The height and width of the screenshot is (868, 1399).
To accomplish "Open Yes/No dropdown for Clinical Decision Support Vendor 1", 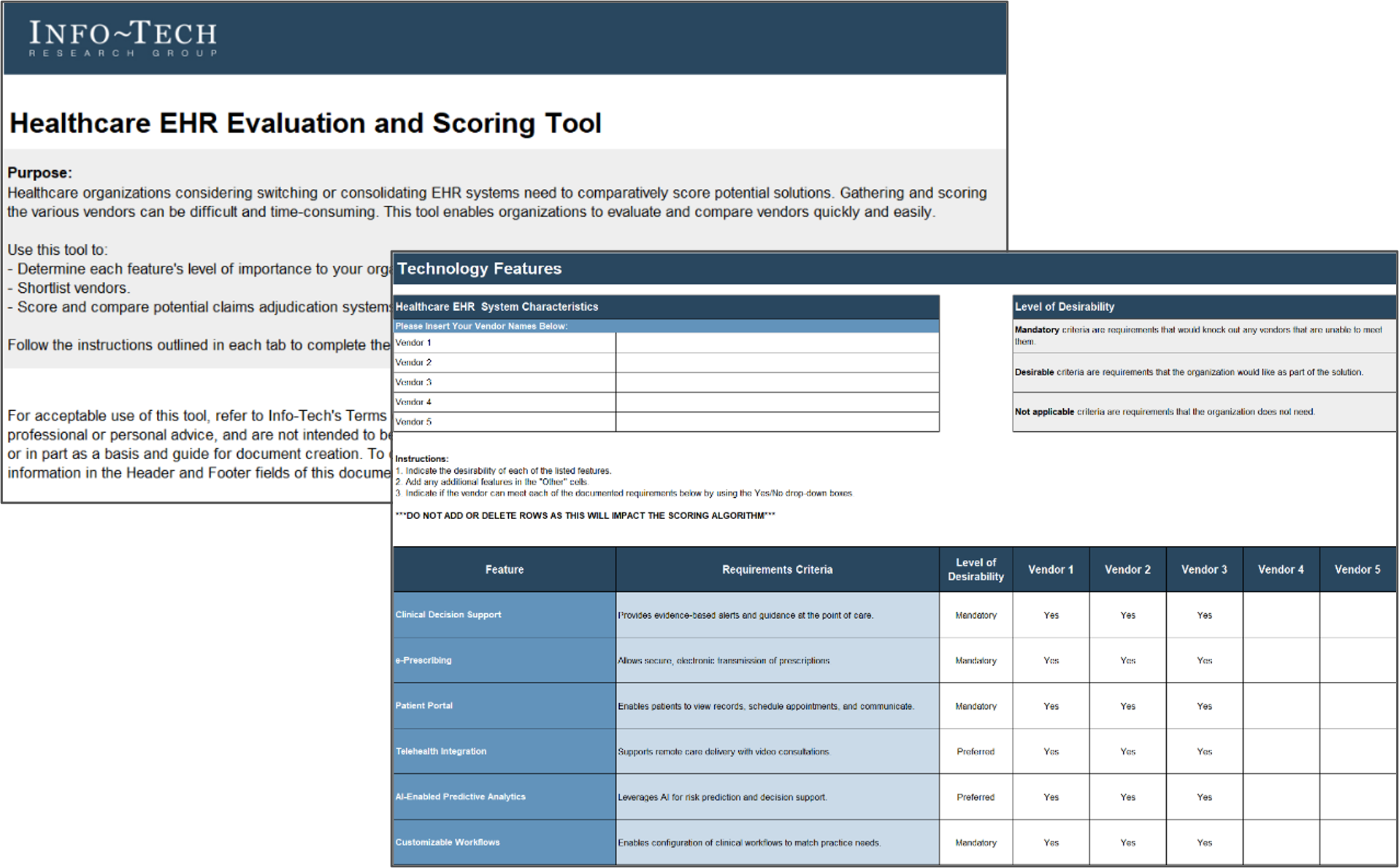I will 1050,615.
